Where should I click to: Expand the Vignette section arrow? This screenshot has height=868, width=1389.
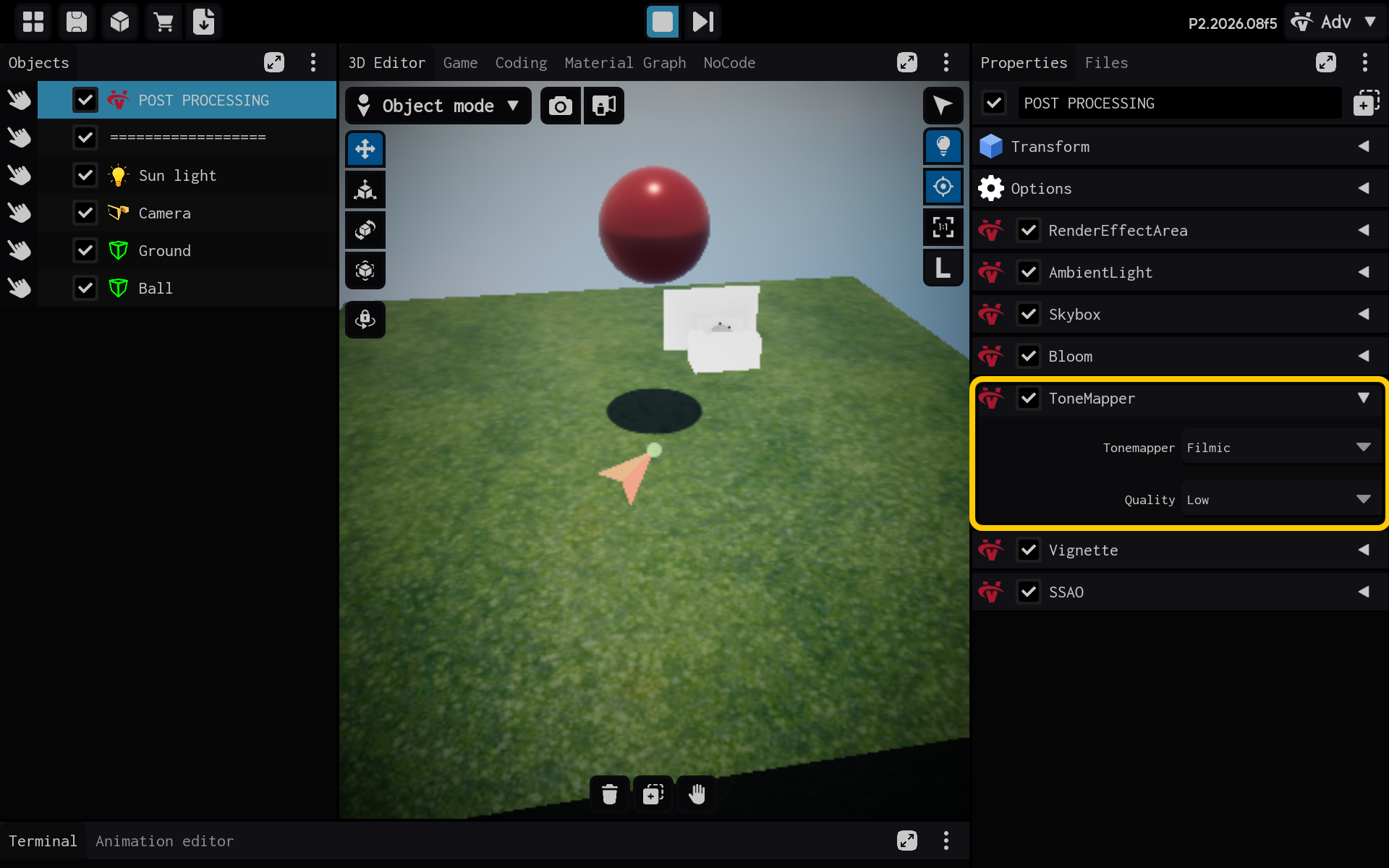1364,550
